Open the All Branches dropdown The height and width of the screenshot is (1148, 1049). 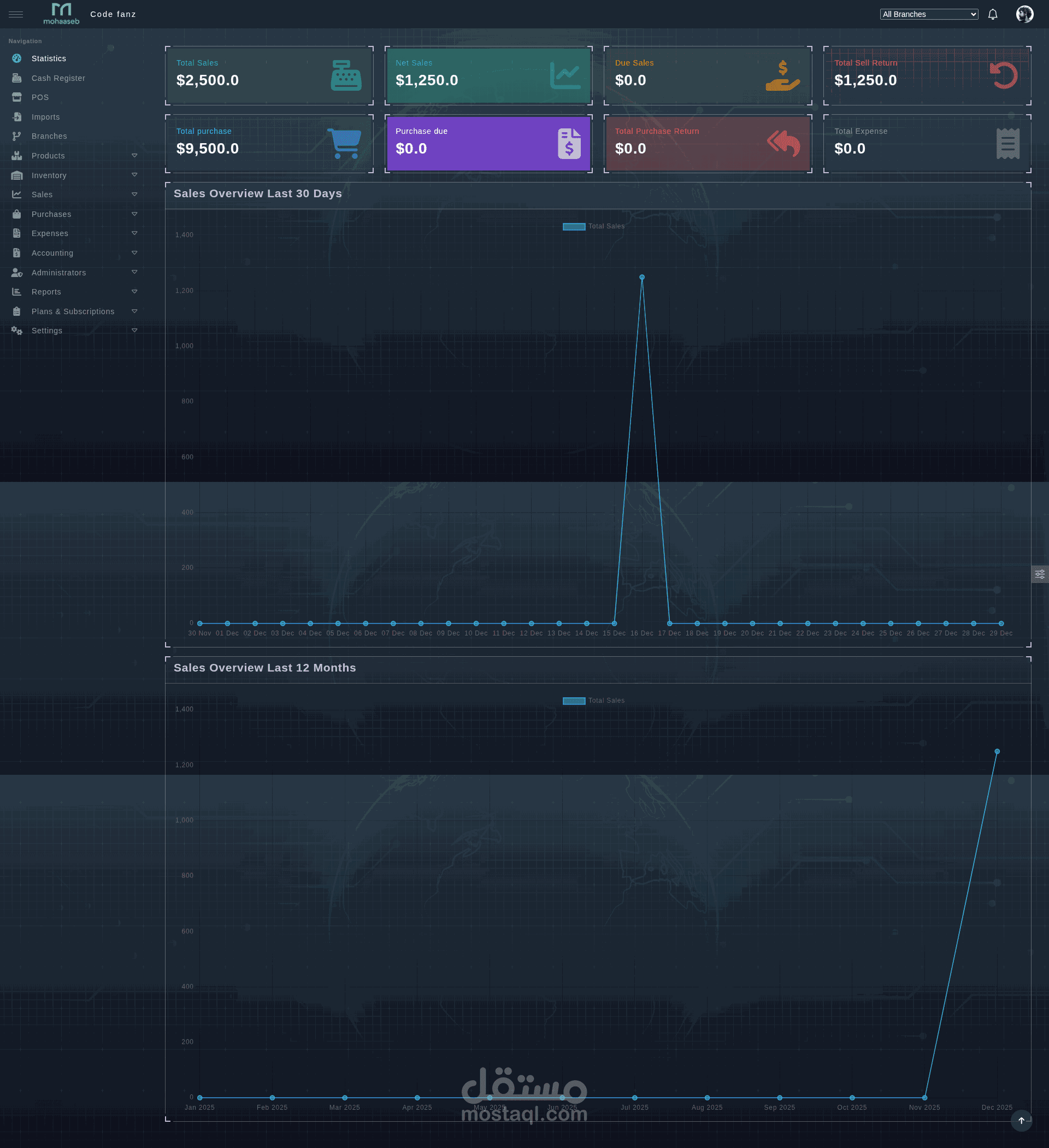click(x=928, y=14)
